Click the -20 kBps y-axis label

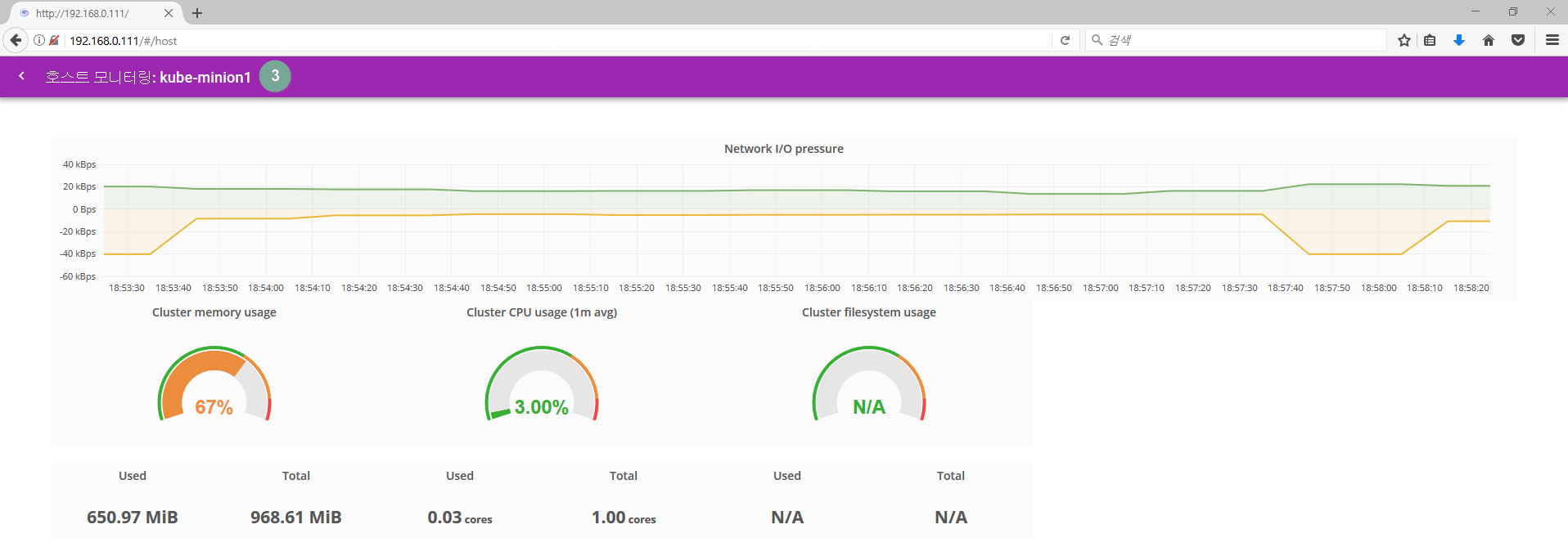(x=78, y=231)
